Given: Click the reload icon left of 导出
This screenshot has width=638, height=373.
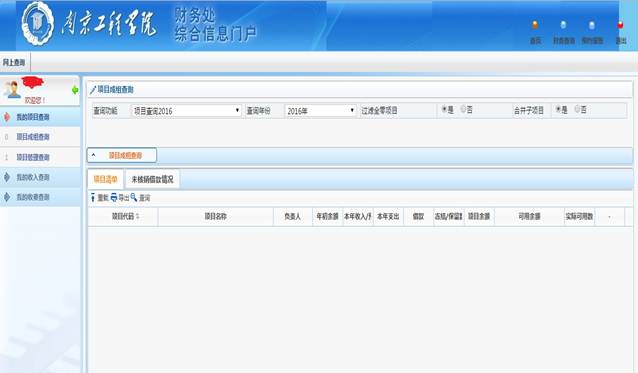Looking at the screenshot, I should (93, 197).
